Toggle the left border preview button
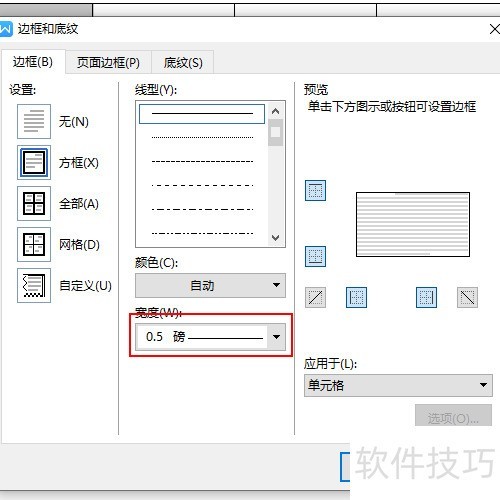The height and width of the screenshot is (500, 500). coord(356,297)
